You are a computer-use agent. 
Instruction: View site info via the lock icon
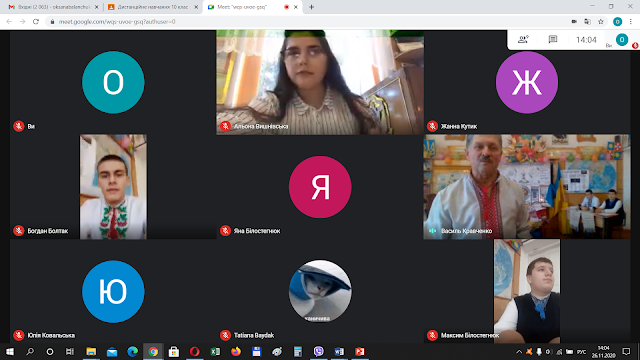(52, 22)
